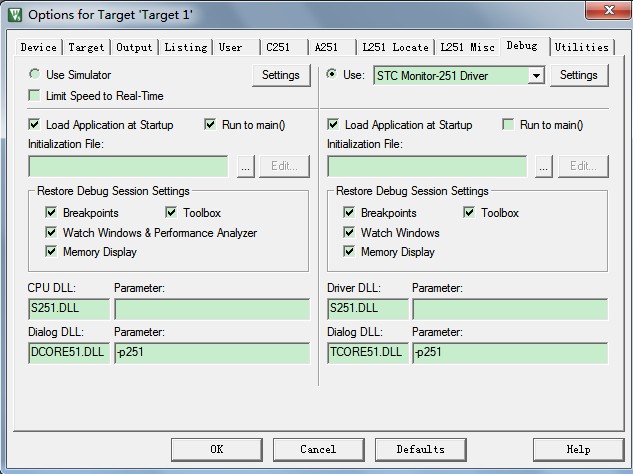Select the Listing tab

[185, 47]
